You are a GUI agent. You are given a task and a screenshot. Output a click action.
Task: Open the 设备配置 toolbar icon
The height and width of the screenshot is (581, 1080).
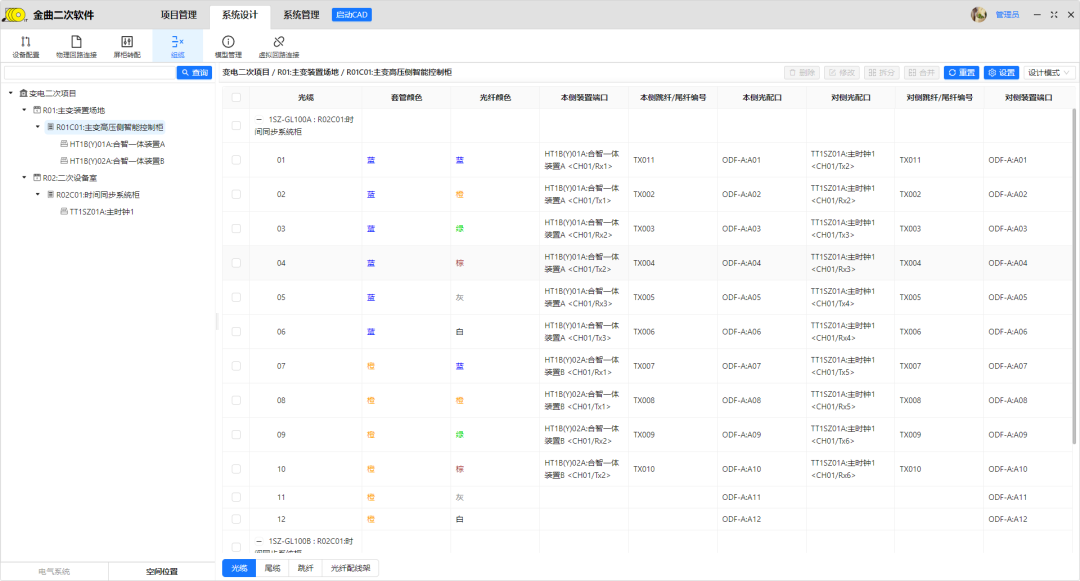coord(26,42)
